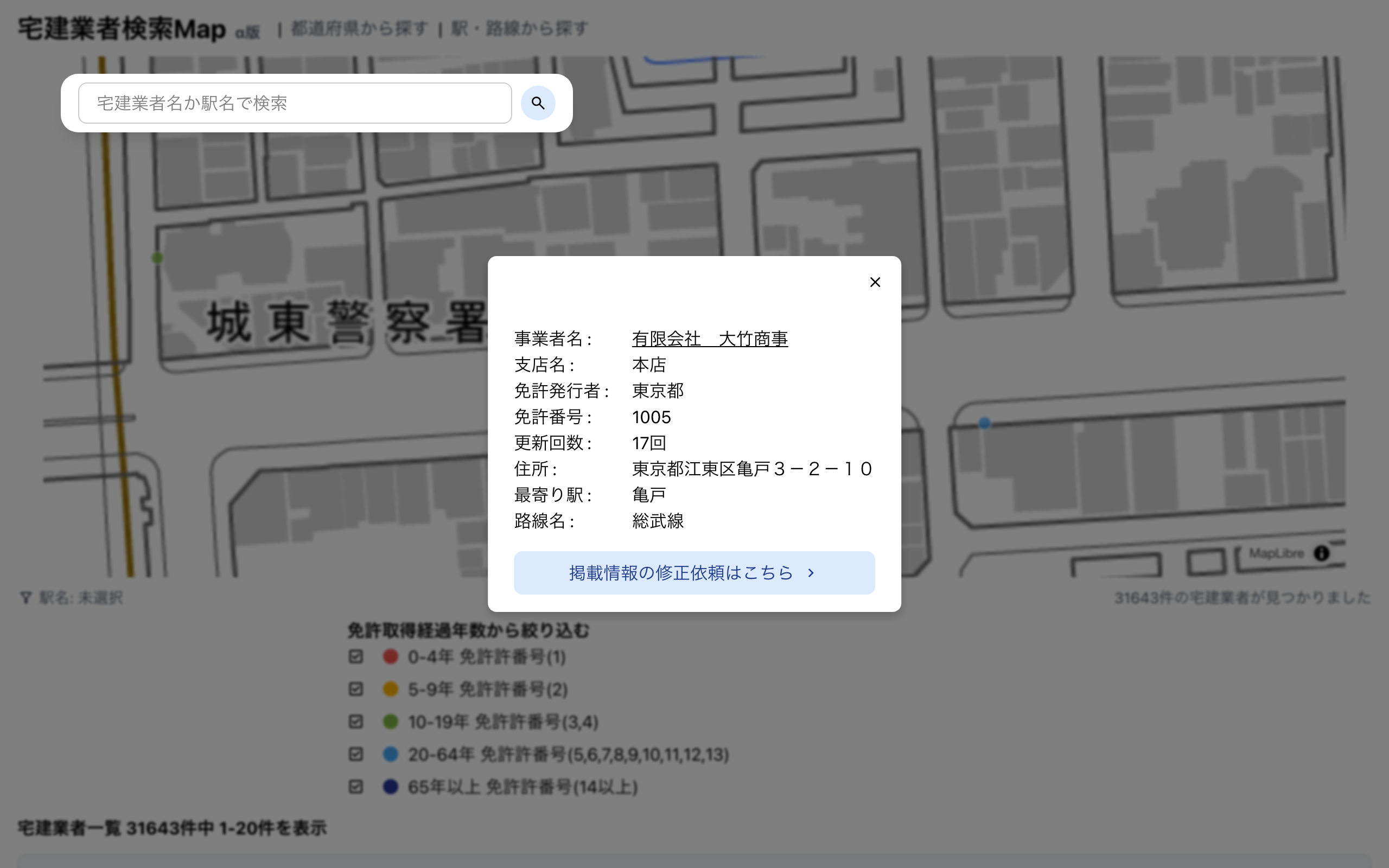
Task: Expand the 駅名: 未選択 station filter
Action: point(81,598)
